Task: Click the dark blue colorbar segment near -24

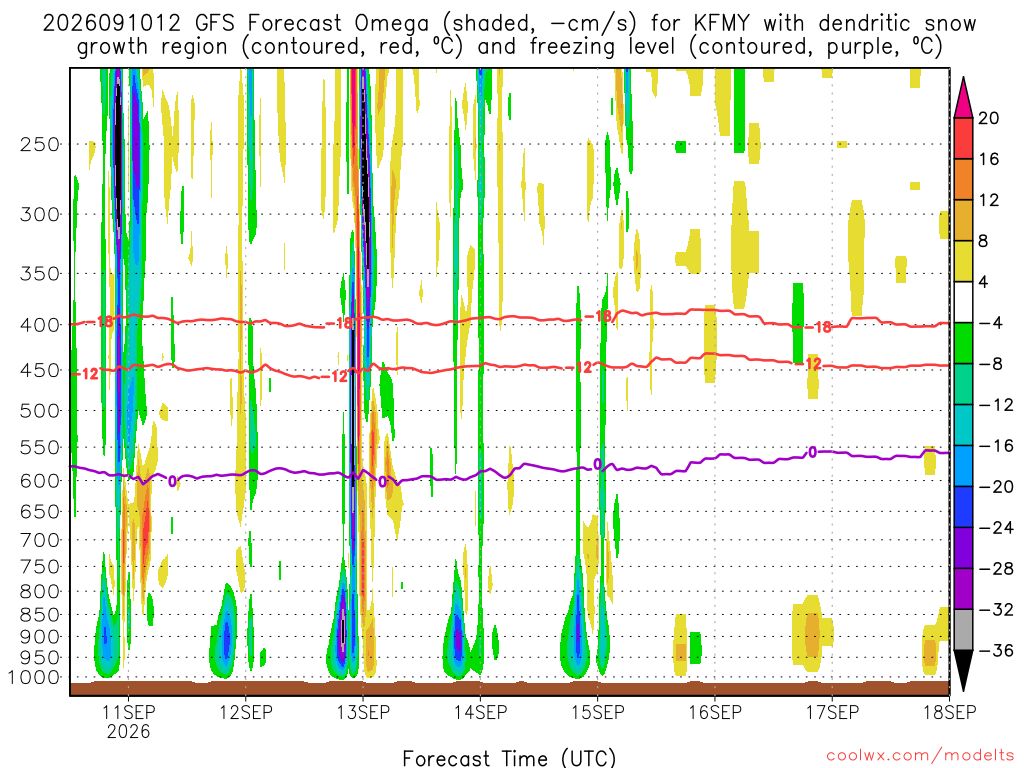Action: coord(963,507)
